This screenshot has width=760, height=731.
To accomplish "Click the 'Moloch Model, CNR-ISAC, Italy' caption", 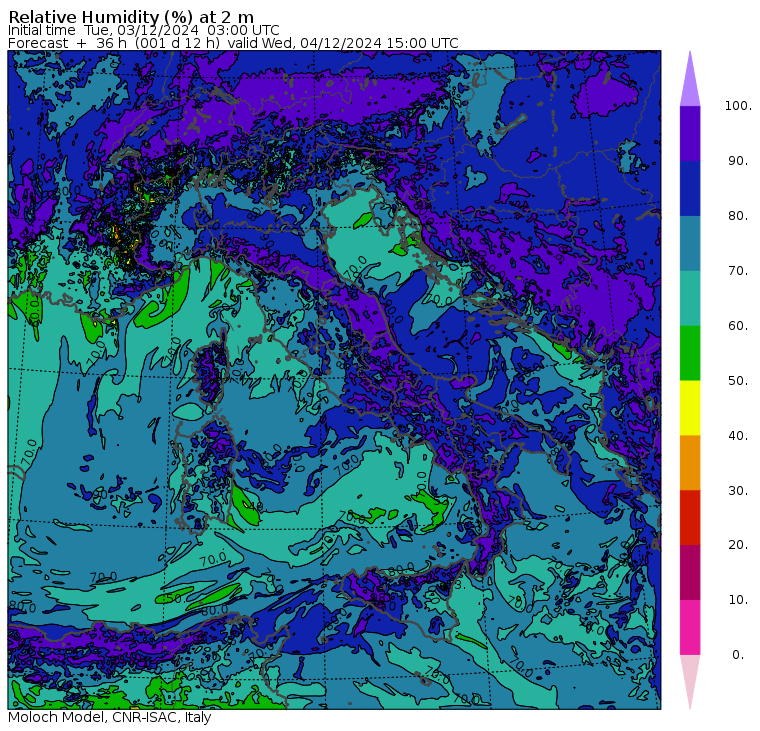I will (x=110, y=717).
